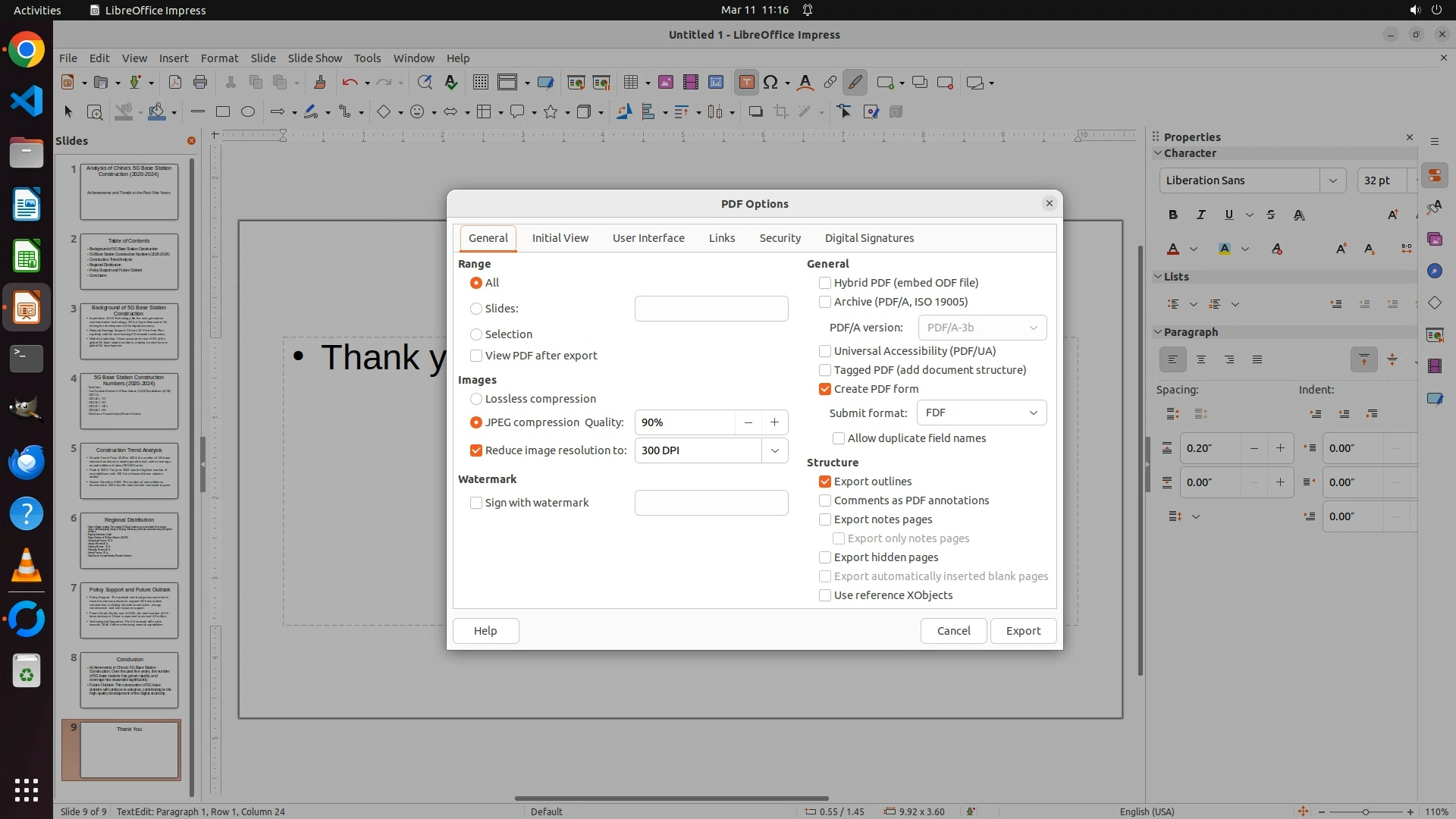The height and width of the screenshot is (819, 1456).
Task: Select Lossless compression option
Action: point(476,399)
